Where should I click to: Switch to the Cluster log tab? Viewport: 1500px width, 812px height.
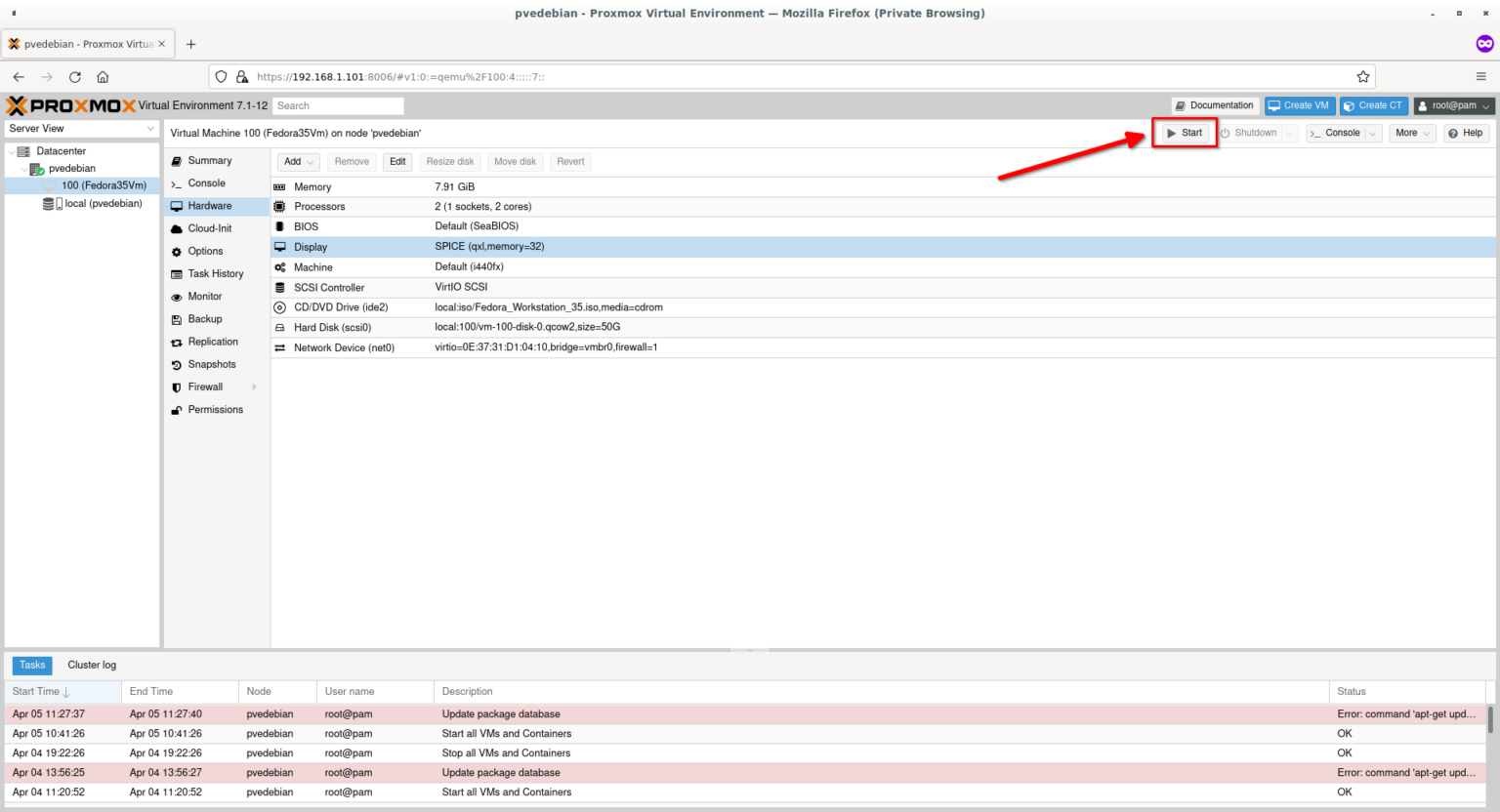(91, 665)
